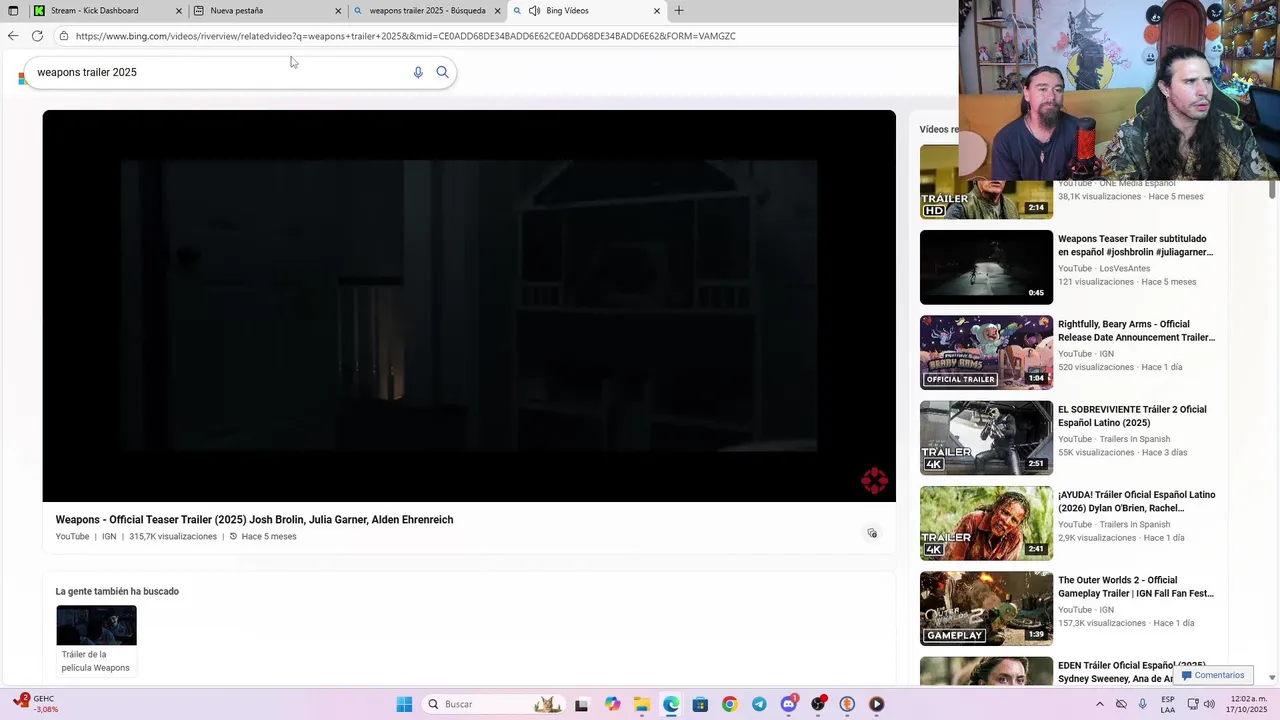The height and width of the screenshot is (720, 1280).
Task: Click the magnifier search icon in Bing box
Action: 442,72
